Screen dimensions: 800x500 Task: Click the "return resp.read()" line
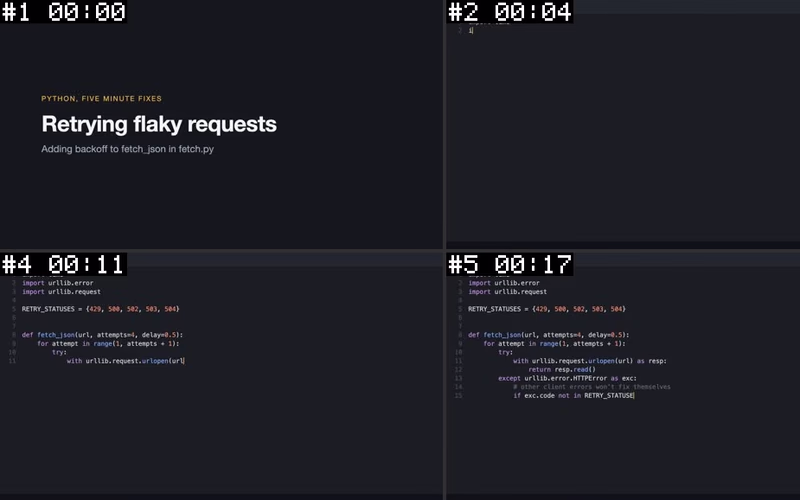pos(562,369)
